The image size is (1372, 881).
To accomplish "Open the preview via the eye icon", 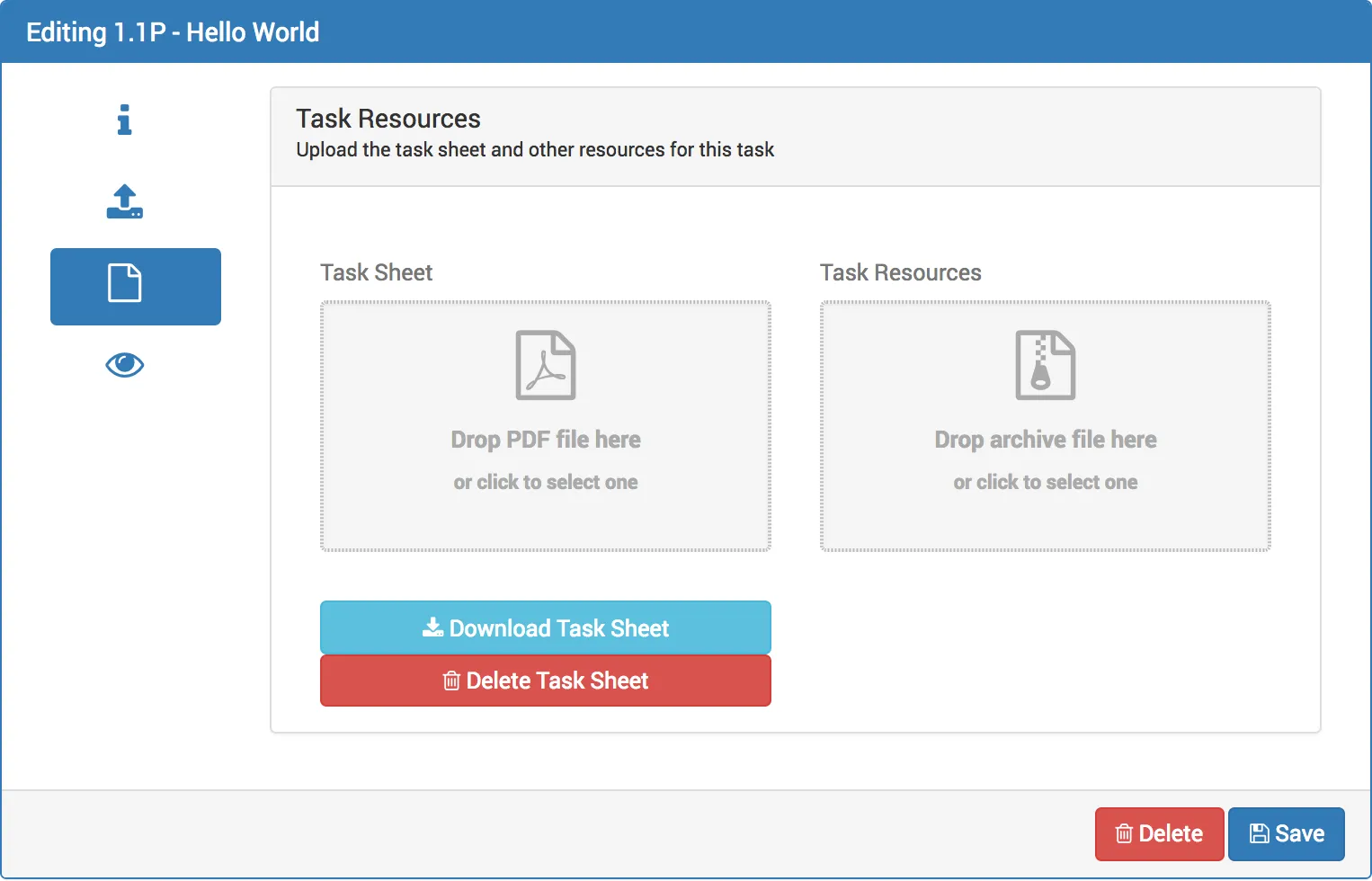I will coord(124,365).
